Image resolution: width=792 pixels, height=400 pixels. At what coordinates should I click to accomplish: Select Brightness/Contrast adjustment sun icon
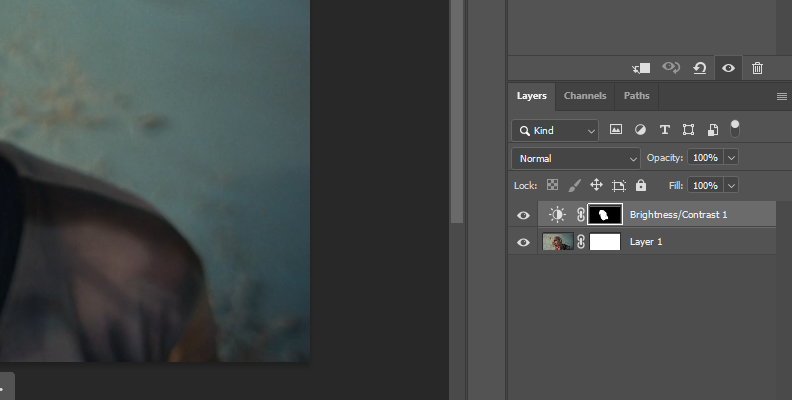557,215
